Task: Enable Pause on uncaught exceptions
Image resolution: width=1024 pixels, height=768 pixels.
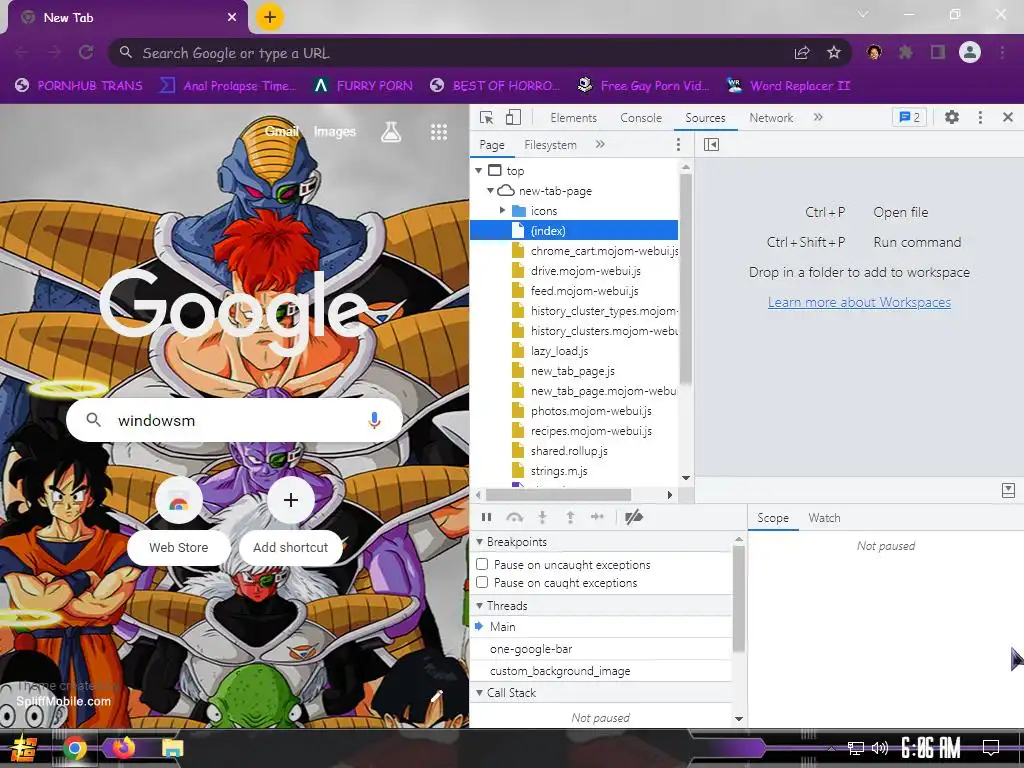Action: click(482, 564)
